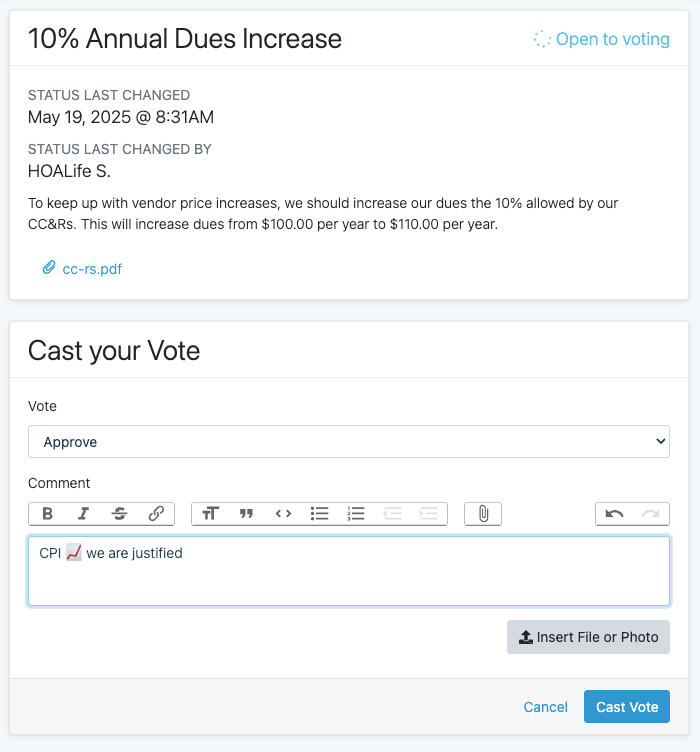Apply strikethrough formatting to comment
700x752 pixels.
coord(119,514)
